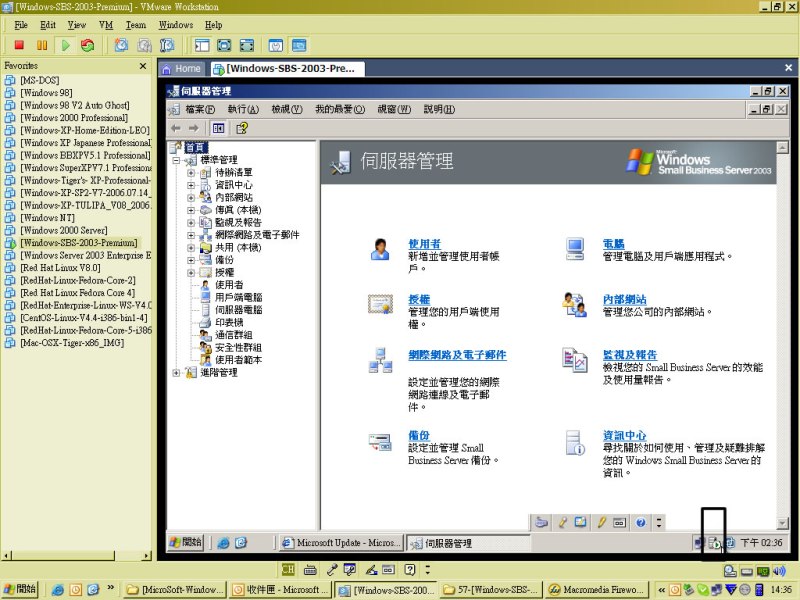The height and width of the screenshot is (600, 800).
Task: Expand the 資訊中心 tree node
Action: pyautogui.click(x=191, y=185)
